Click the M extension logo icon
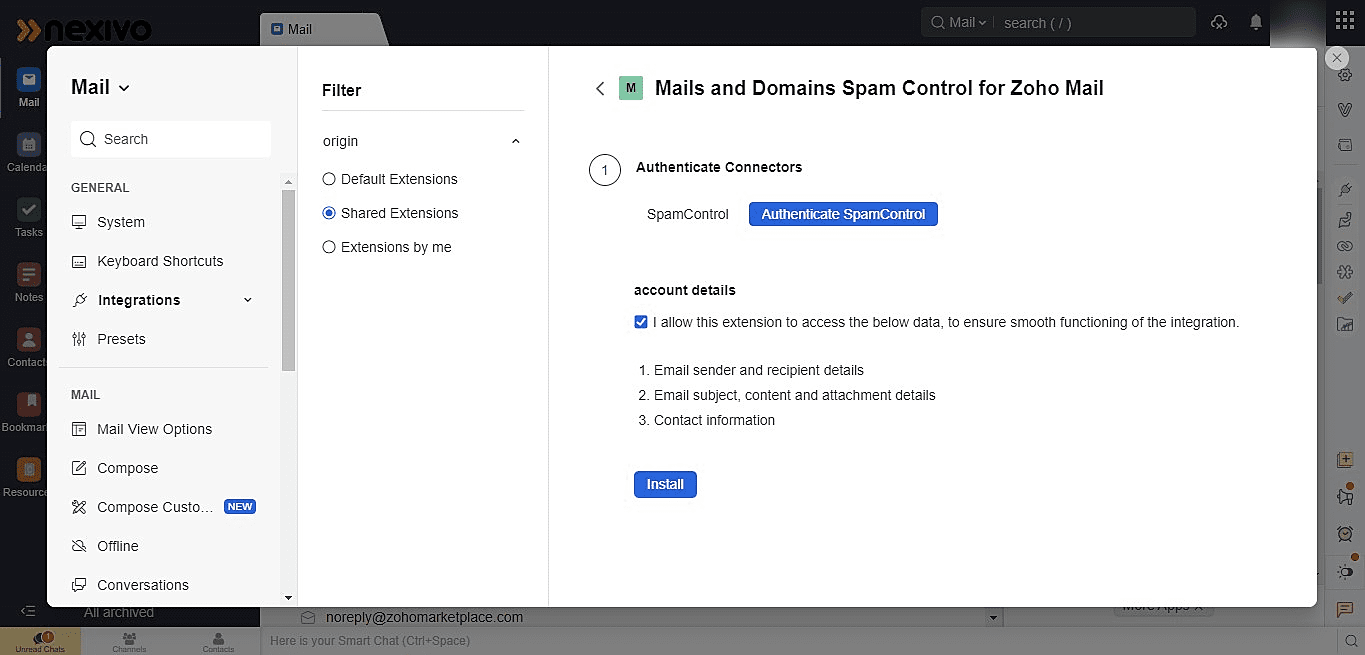1365x655 pixels. tap(630, 88)
